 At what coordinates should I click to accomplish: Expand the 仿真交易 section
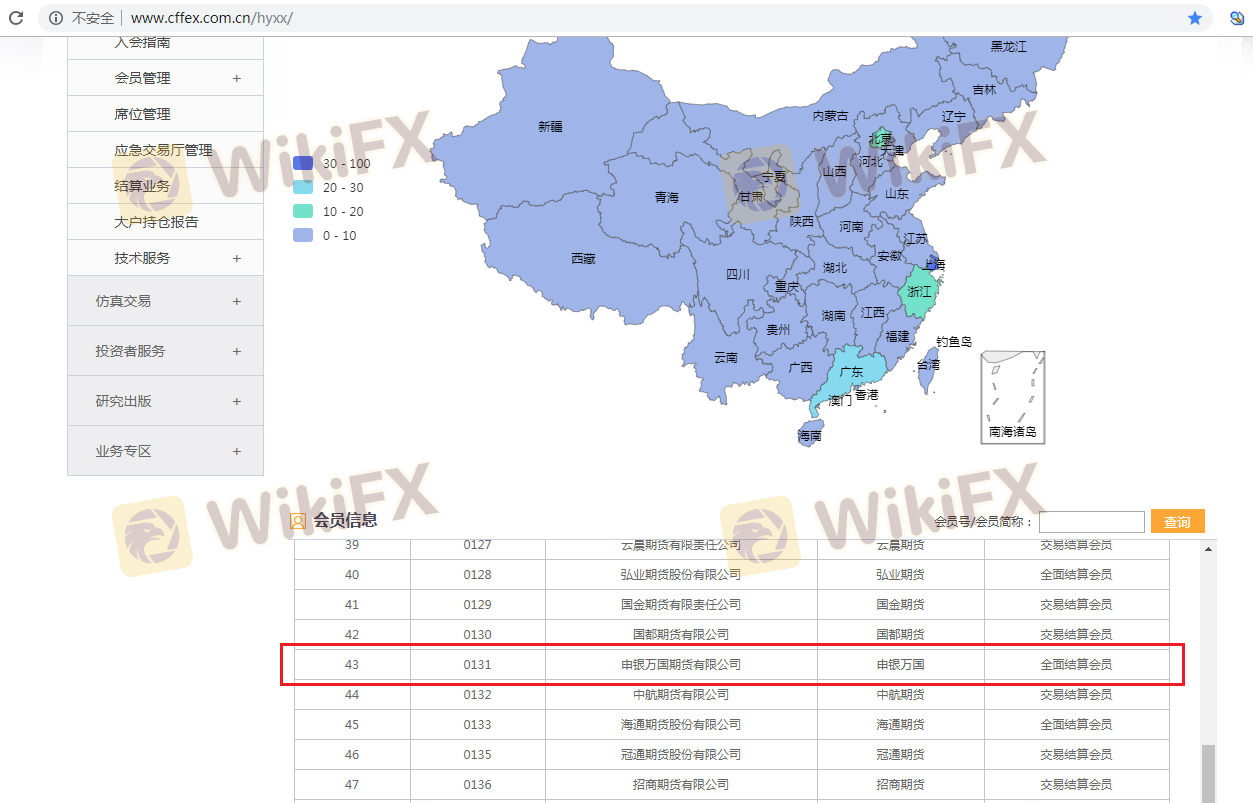(x=236, y=301)
